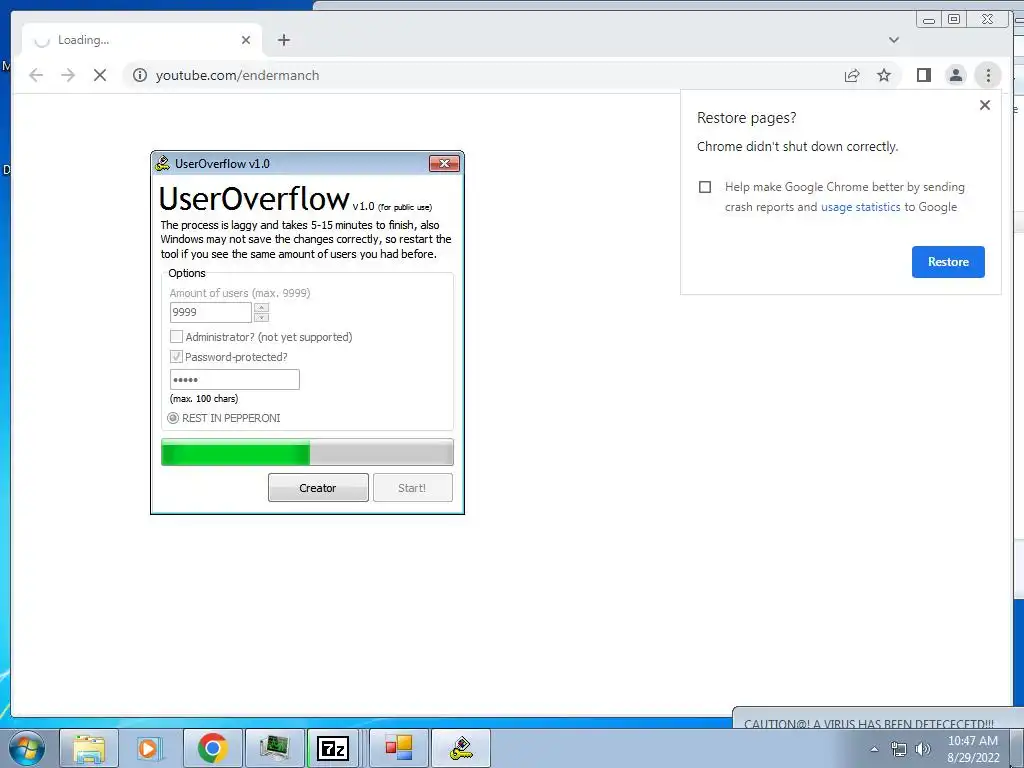This screenshot has width=1024, height=768.
Task: Click the UserOverflow key taskbar icon
Action: click(461, 748)
